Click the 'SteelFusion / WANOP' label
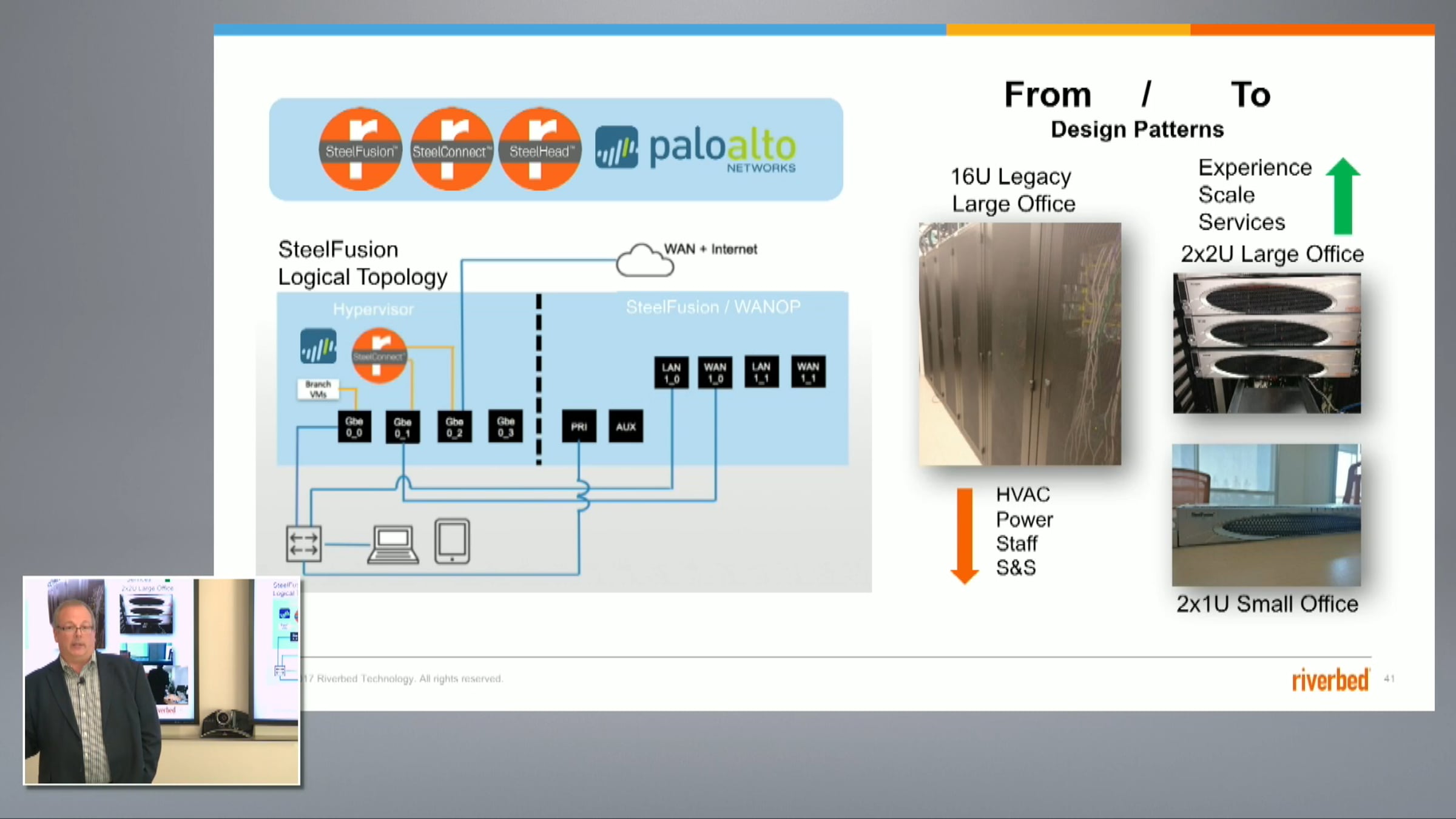The width and height of the screenshot is (1456, 819). 713,307
